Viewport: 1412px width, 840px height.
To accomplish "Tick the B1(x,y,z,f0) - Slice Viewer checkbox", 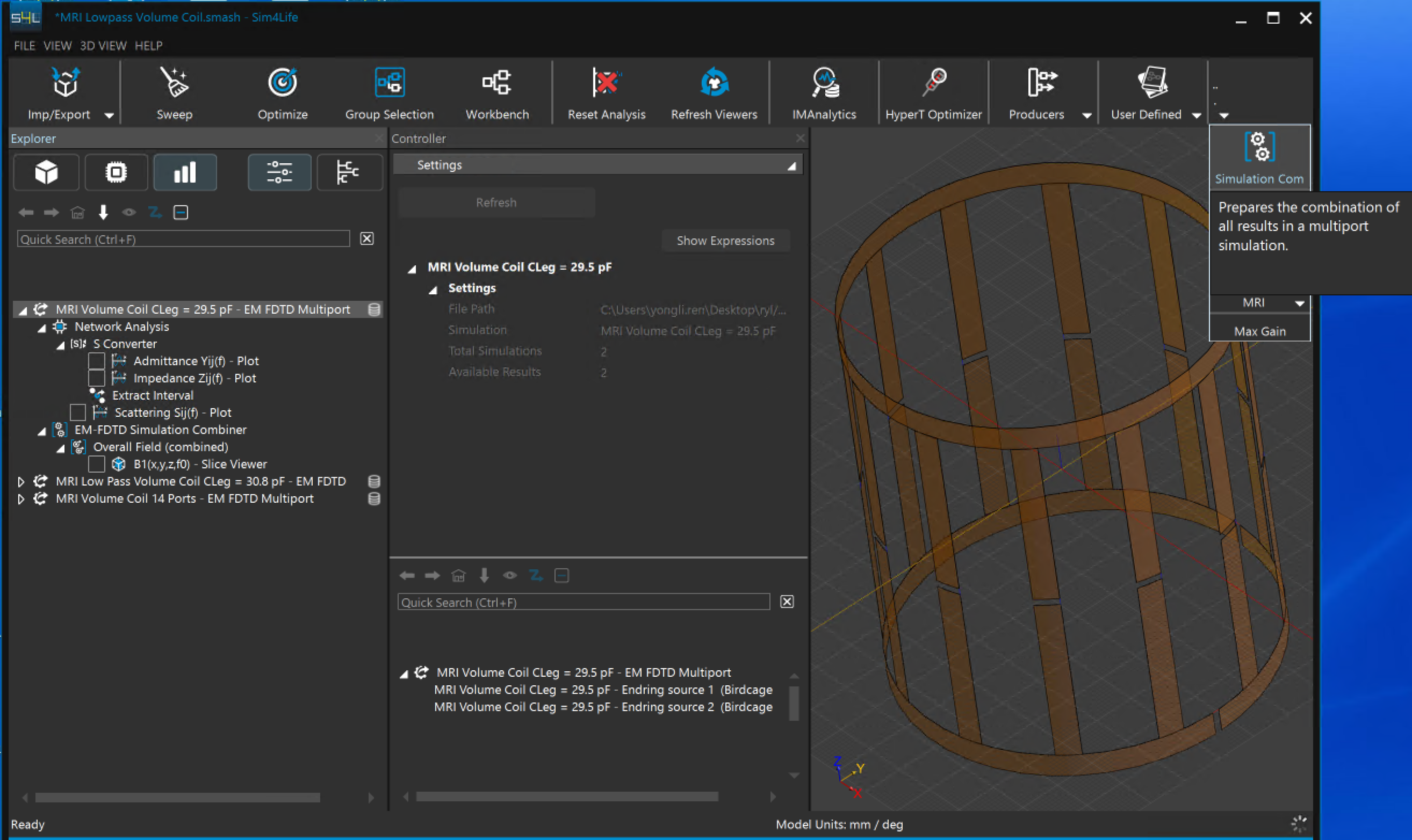I will [x=96, y=464].
